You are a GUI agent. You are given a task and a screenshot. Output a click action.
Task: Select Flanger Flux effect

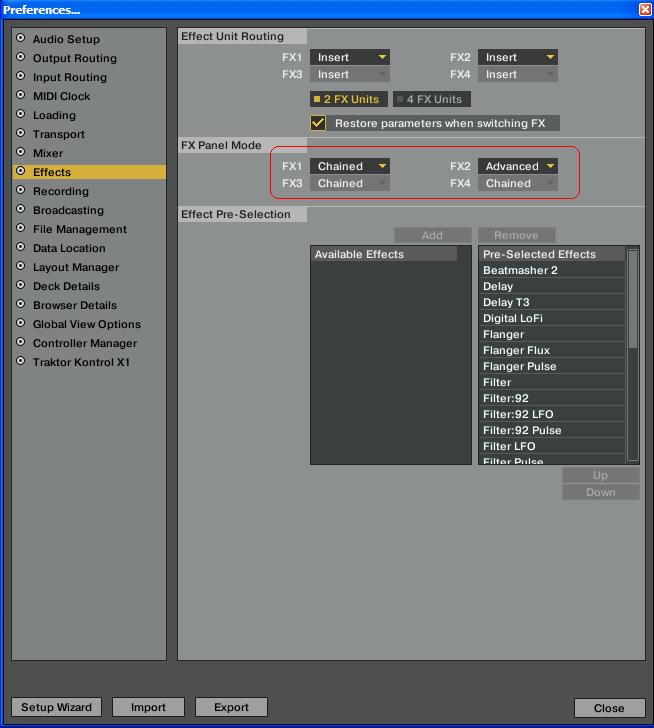point(551,351)
